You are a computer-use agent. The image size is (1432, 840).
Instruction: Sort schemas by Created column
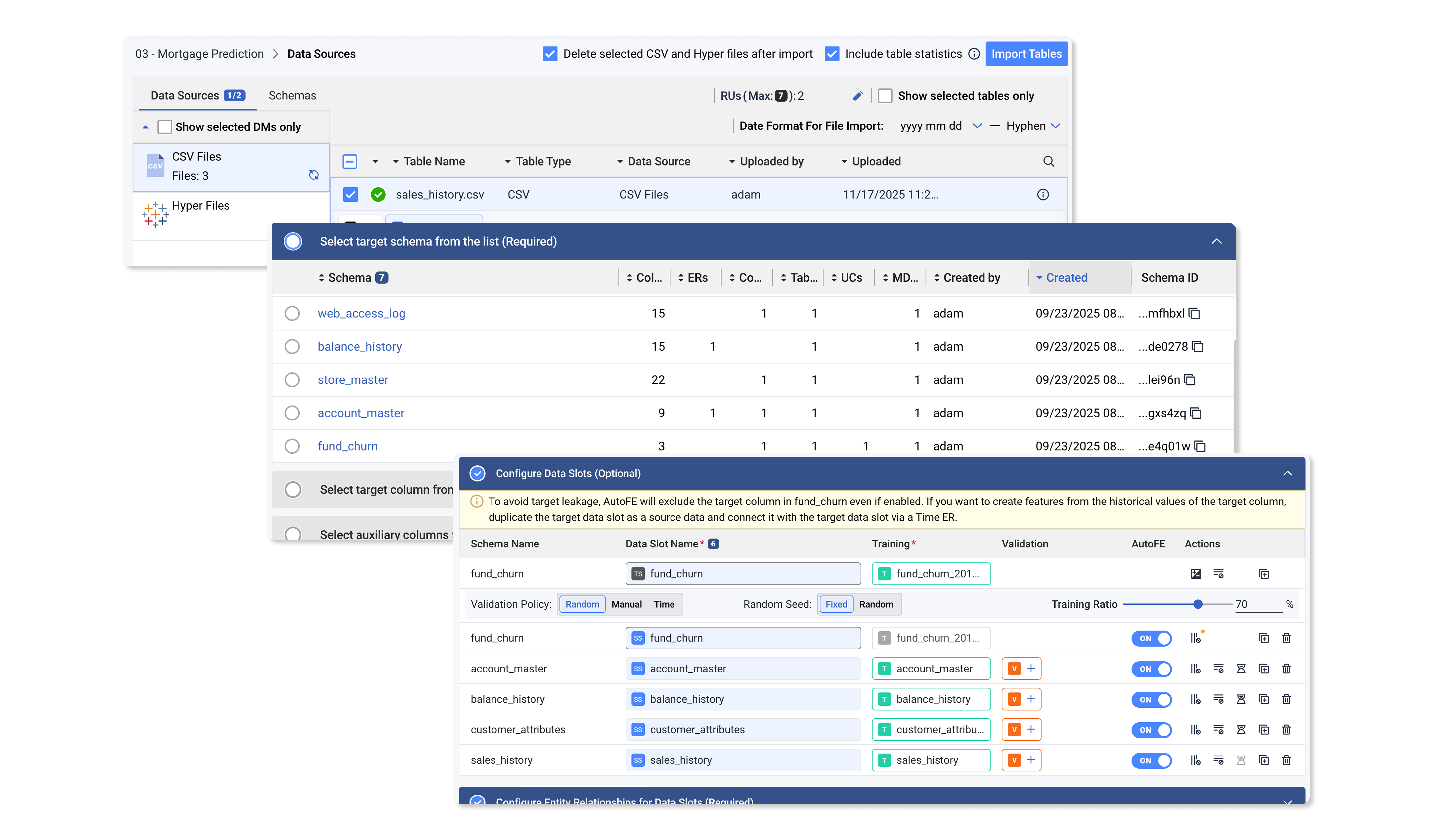point(1062,278)
